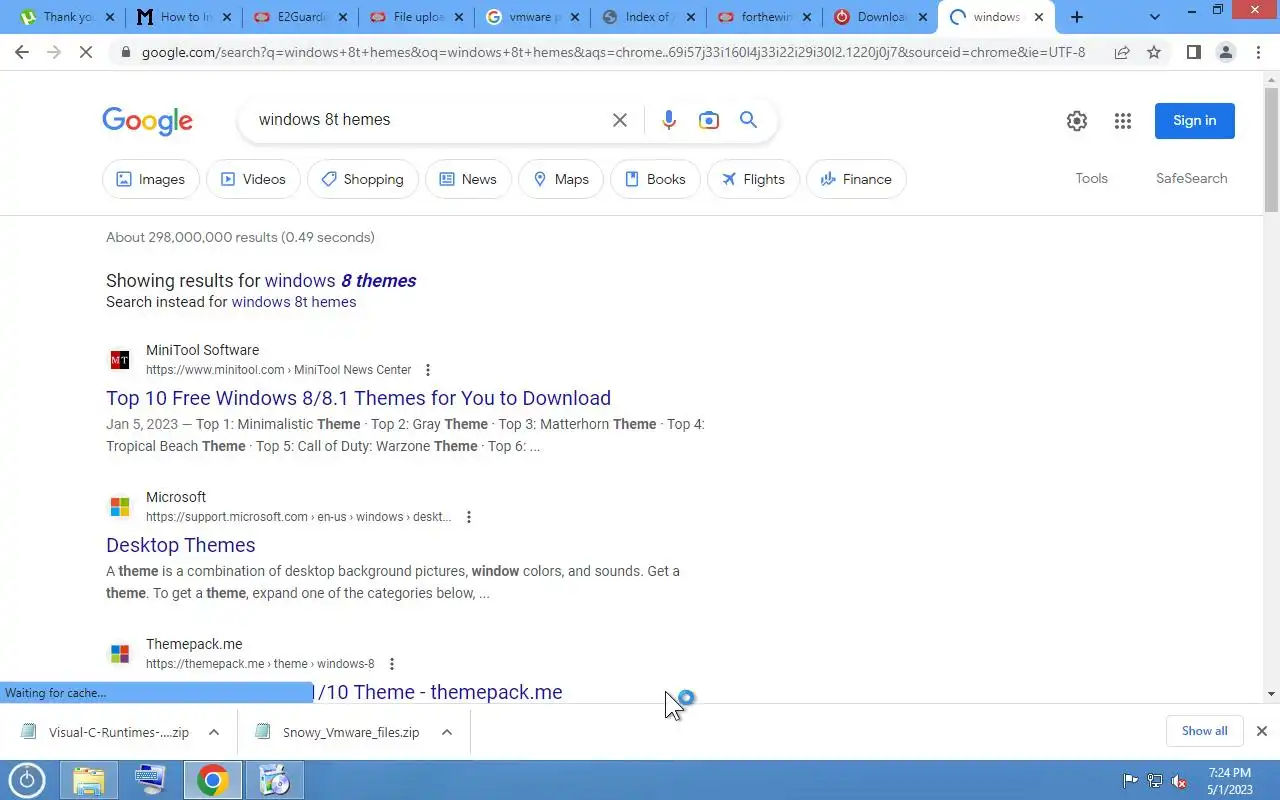Open More options for MiniTool result

tap(428, 370)
